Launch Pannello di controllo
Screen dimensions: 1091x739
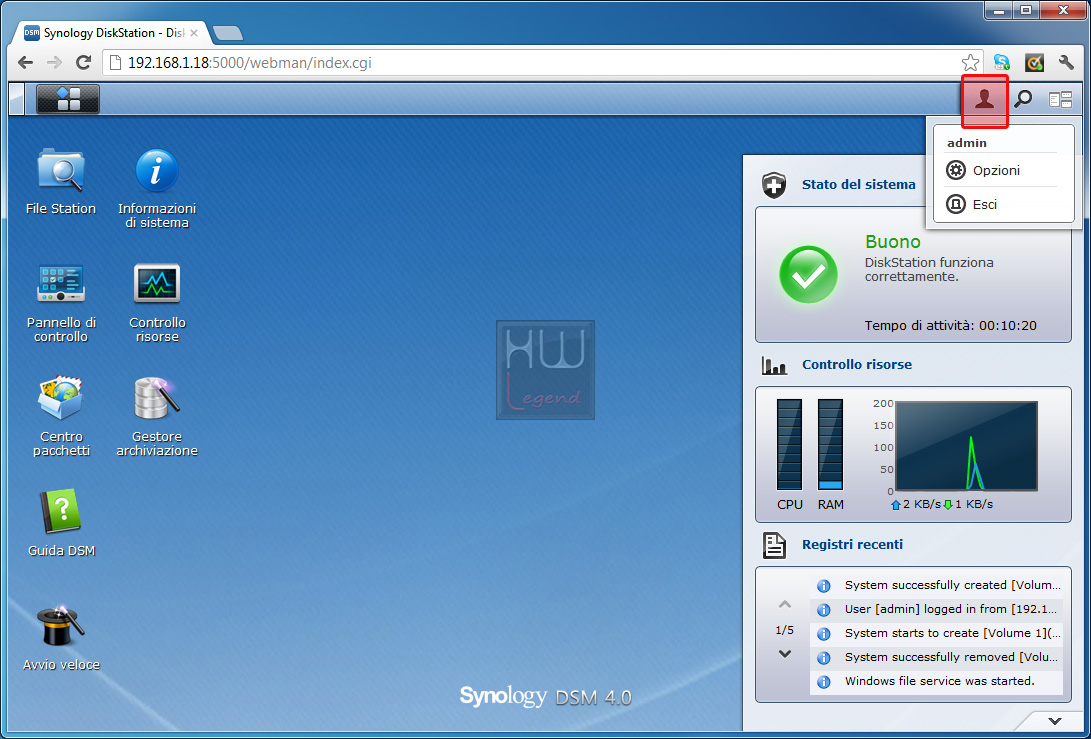coord(61,303)
